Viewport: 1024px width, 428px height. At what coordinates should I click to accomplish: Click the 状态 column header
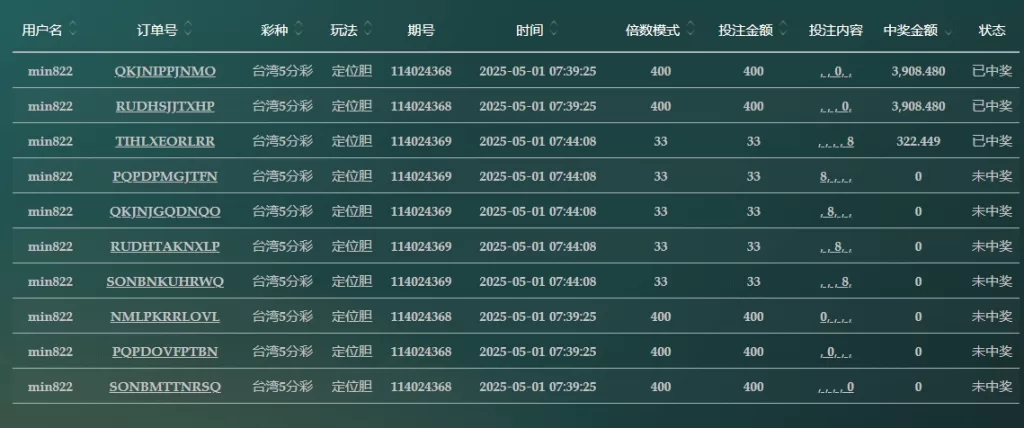coord(992,31)
